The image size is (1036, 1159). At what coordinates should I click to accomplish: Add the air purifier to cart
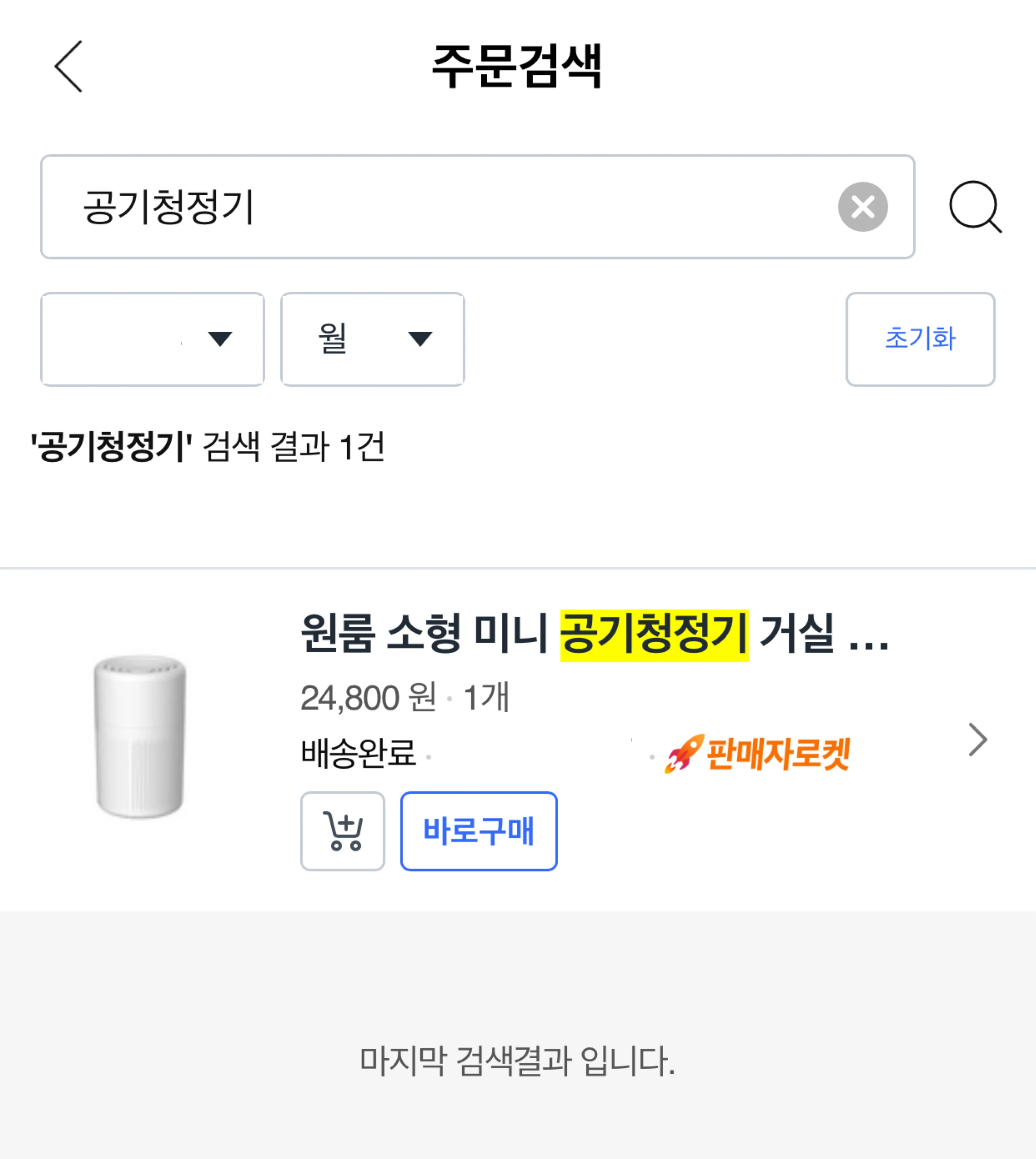tap(343, 831)
